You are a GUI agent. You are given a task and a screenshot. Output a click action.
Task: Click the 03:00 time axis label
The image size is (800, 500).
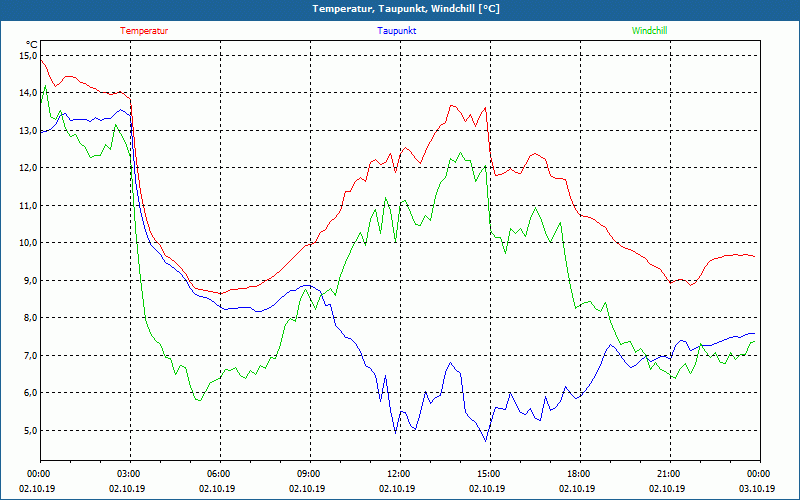point(131,474)
